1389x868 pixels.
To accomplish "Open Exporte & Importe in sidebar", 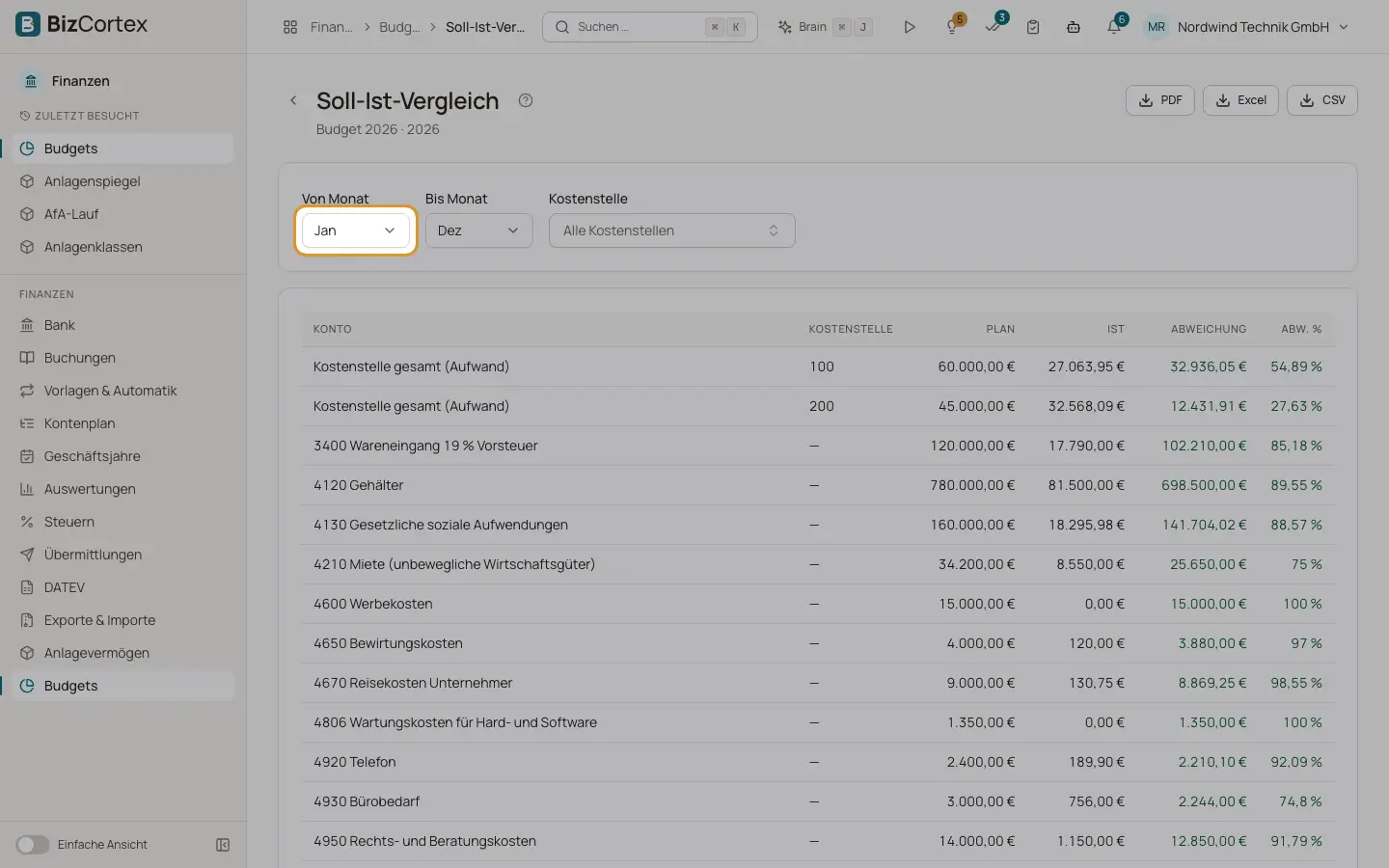I will (123, 620).
